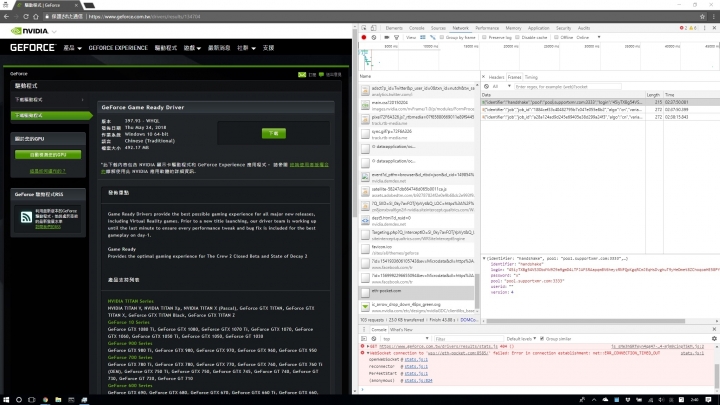Click the frame viewer horizontal scrollbar
Image resolution: width=720 pixels, height=405 pixels.
[x=585, y=321]
